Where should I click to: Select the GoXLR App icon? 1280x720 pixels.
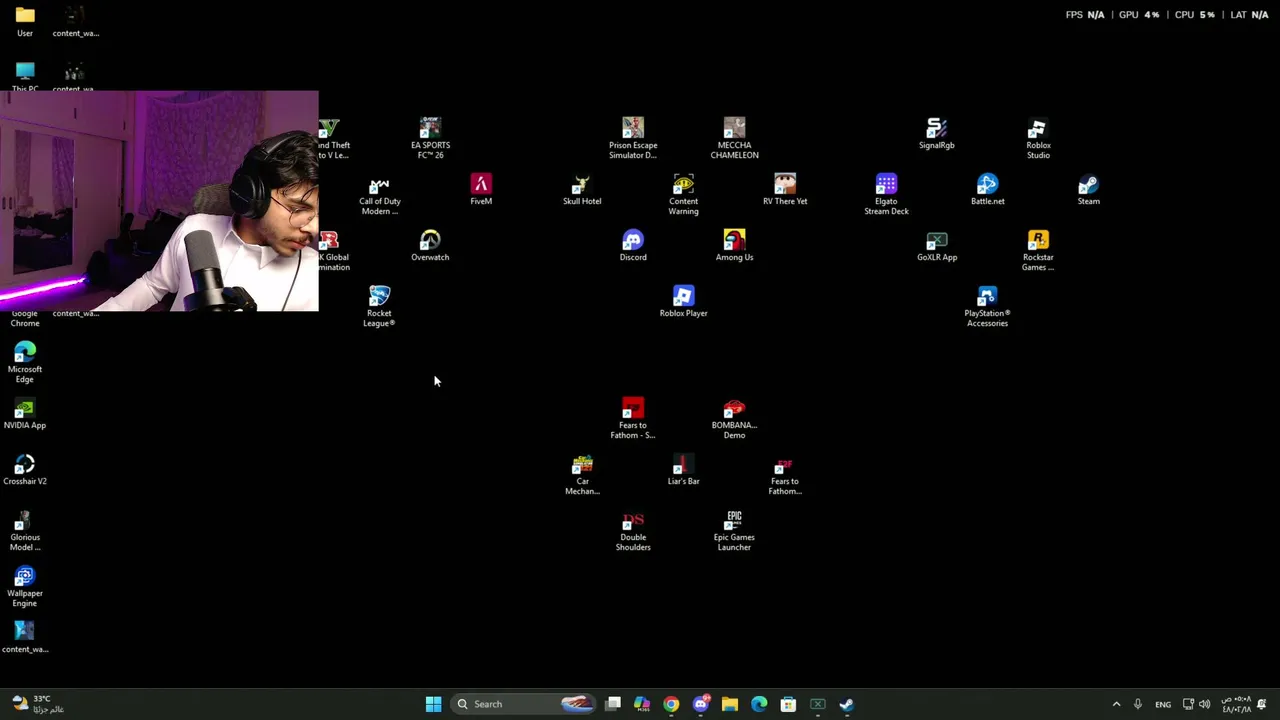(x=937, y=245)
